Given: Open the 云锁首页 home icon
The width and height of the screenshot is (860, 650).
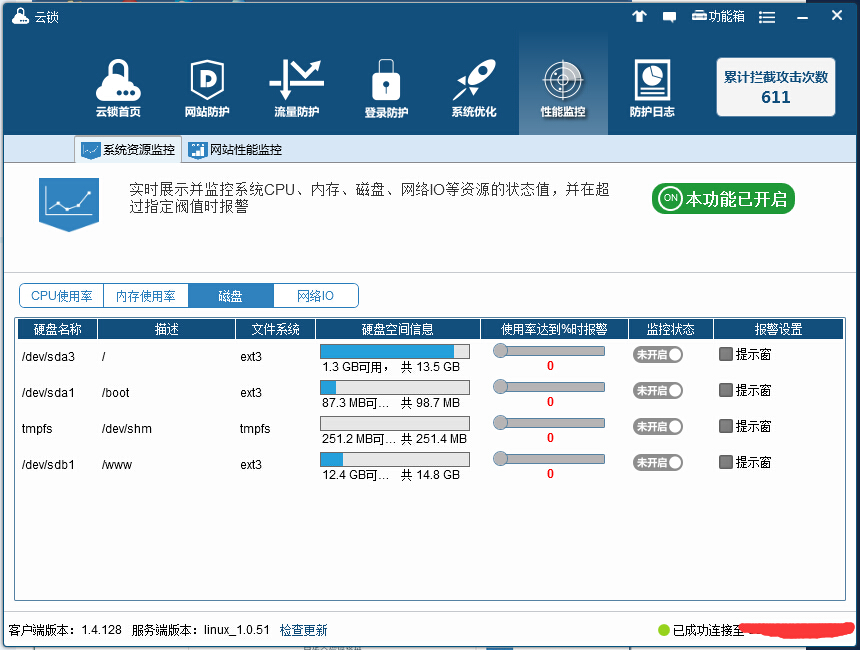Looking at the screenshot, I should [118, 88].
